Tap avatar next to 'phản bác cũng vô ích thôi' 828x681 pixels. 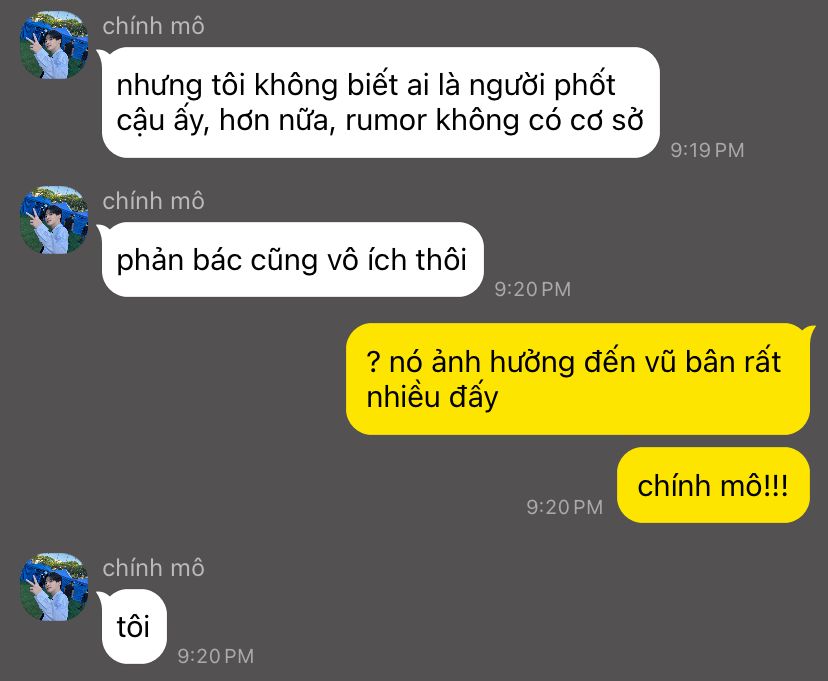[54, 220]
